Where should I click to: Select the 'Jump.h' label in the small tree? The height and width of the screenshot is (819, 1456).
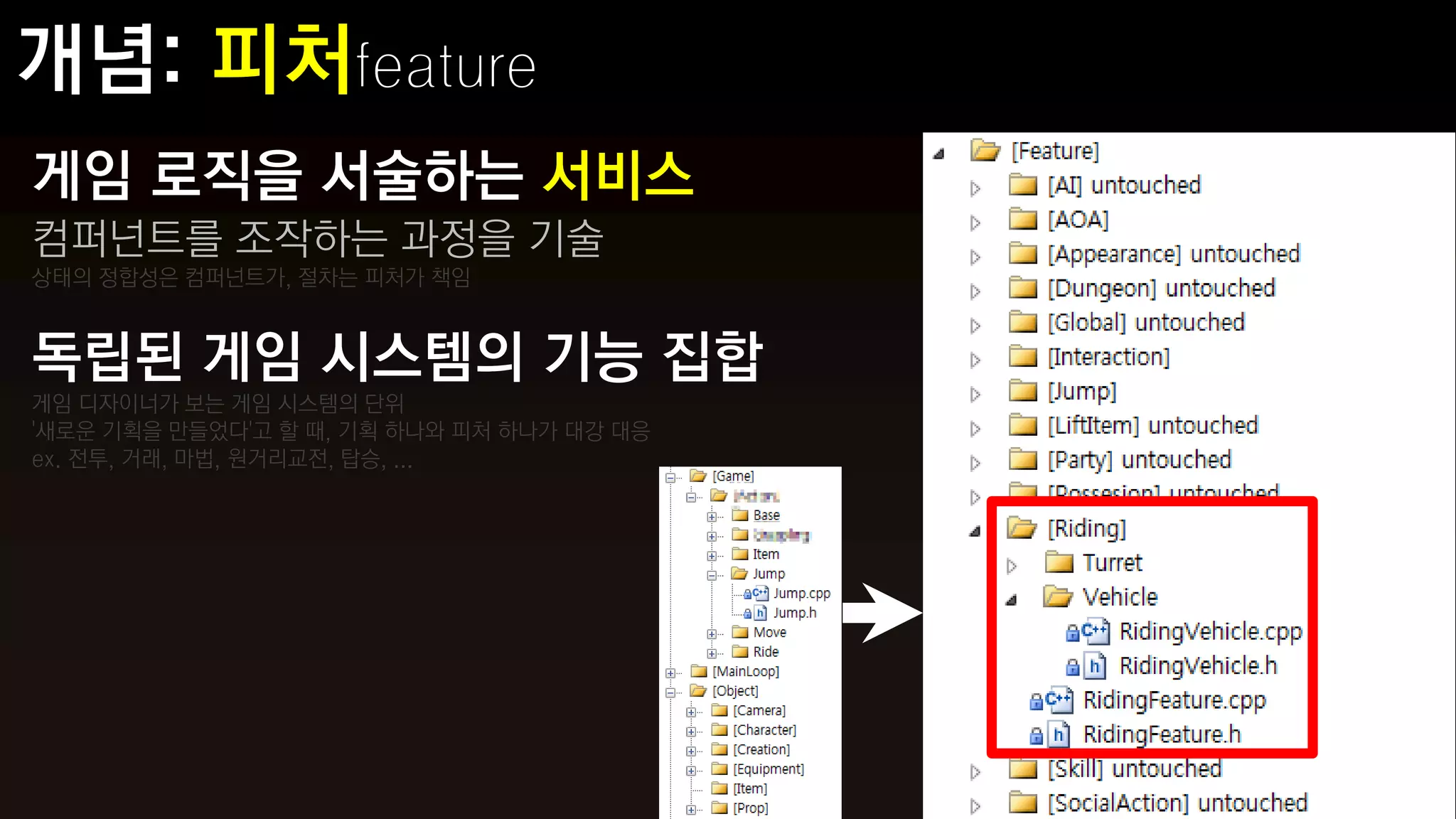pyautogui.click(x=795, y=612)
